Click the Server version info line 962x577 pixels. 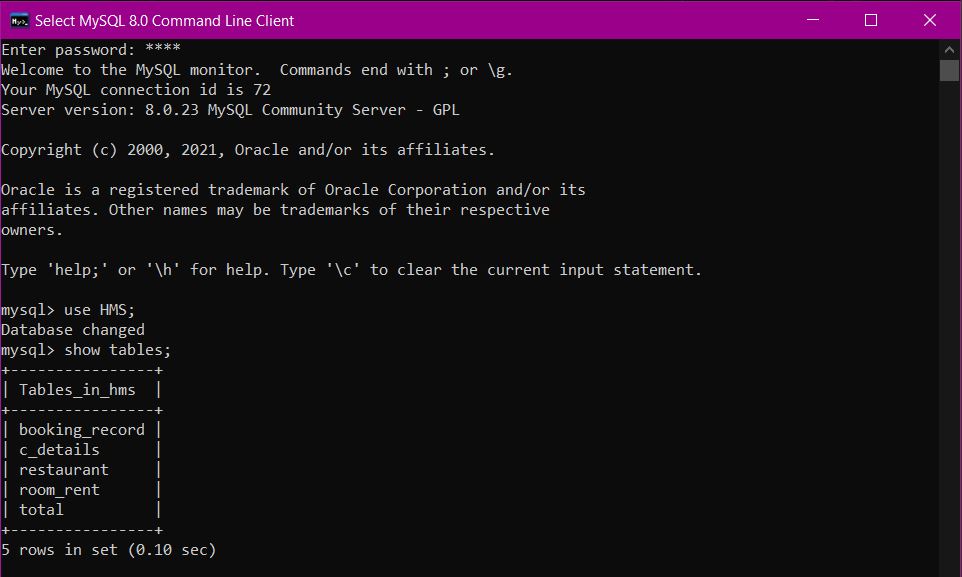tap(230, 109)
